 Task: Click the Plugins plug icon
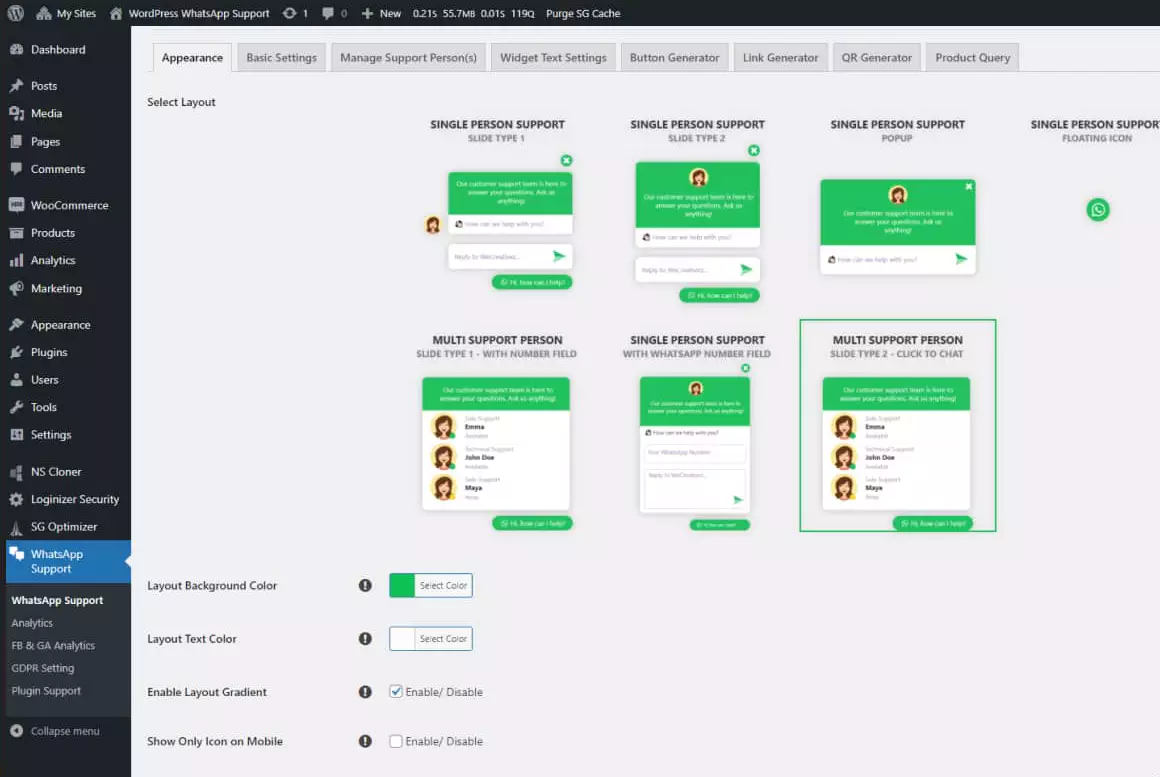click(16, 352)
